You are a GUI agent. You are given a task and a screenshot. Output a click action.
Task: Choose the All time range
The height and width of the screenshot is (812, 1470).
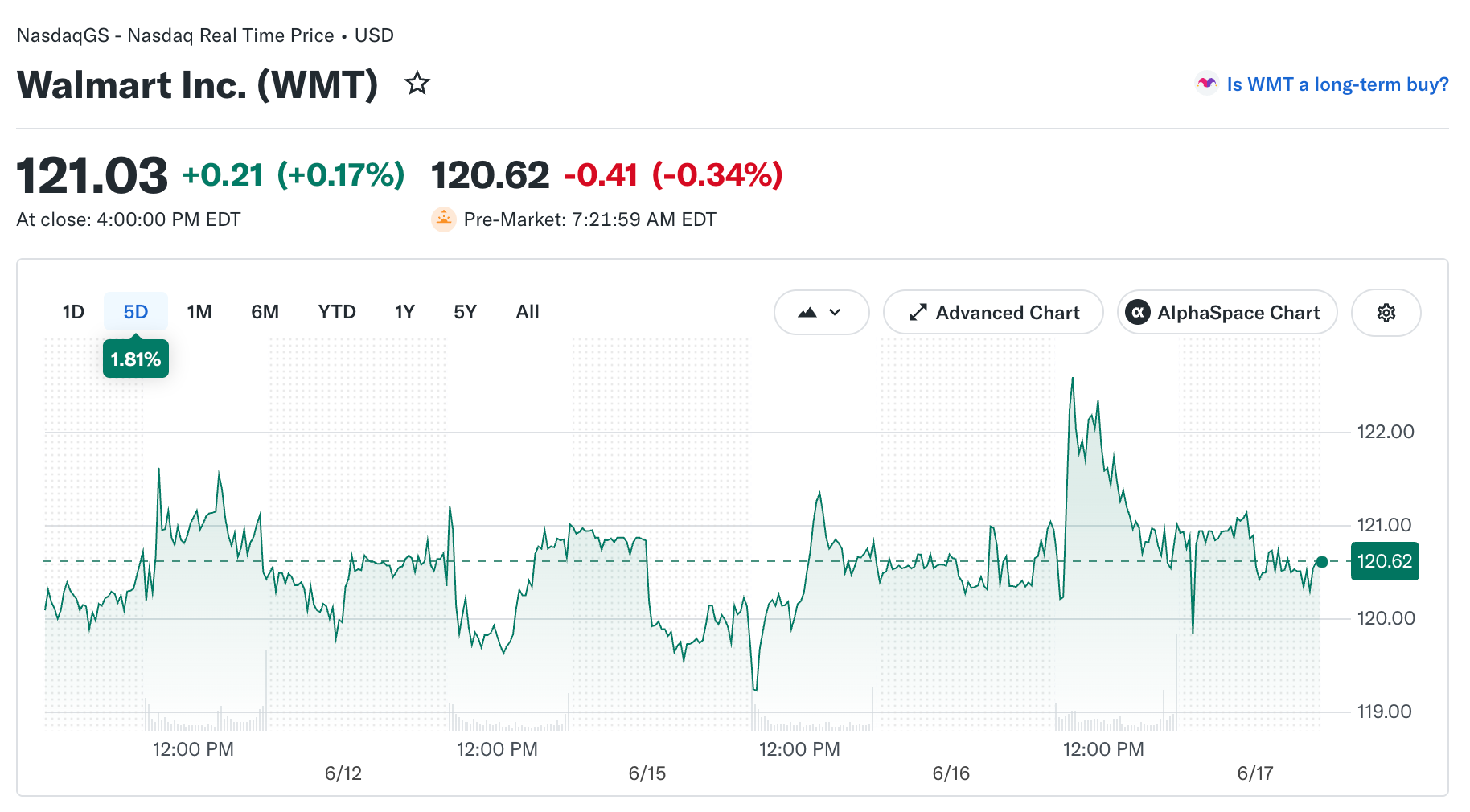pyautogui.click(x=528, y=312)
